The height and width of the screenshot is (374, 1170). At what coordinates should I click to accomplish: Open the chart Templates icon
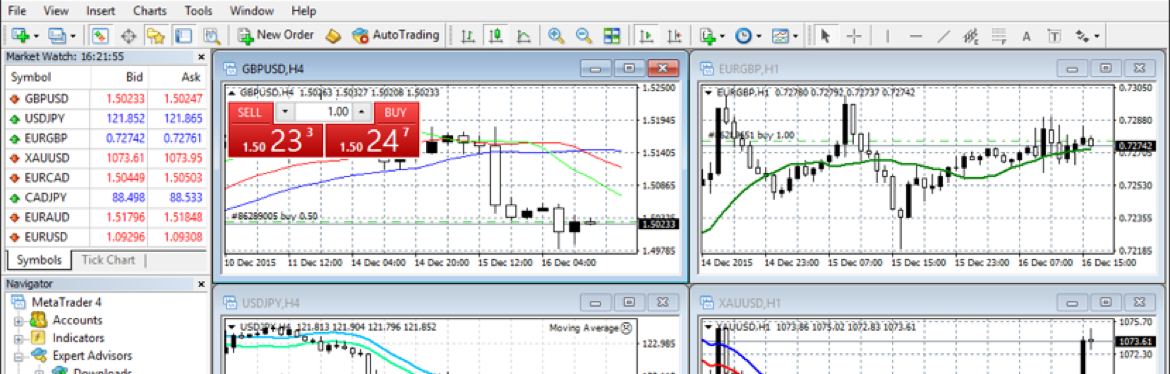click(780, 35)
